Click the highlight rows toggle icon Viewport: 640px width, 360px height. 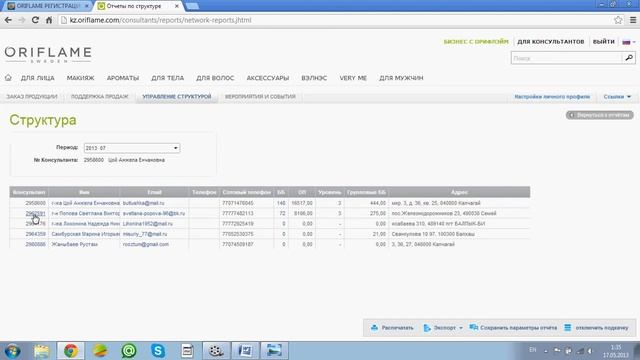pos(568,327)
